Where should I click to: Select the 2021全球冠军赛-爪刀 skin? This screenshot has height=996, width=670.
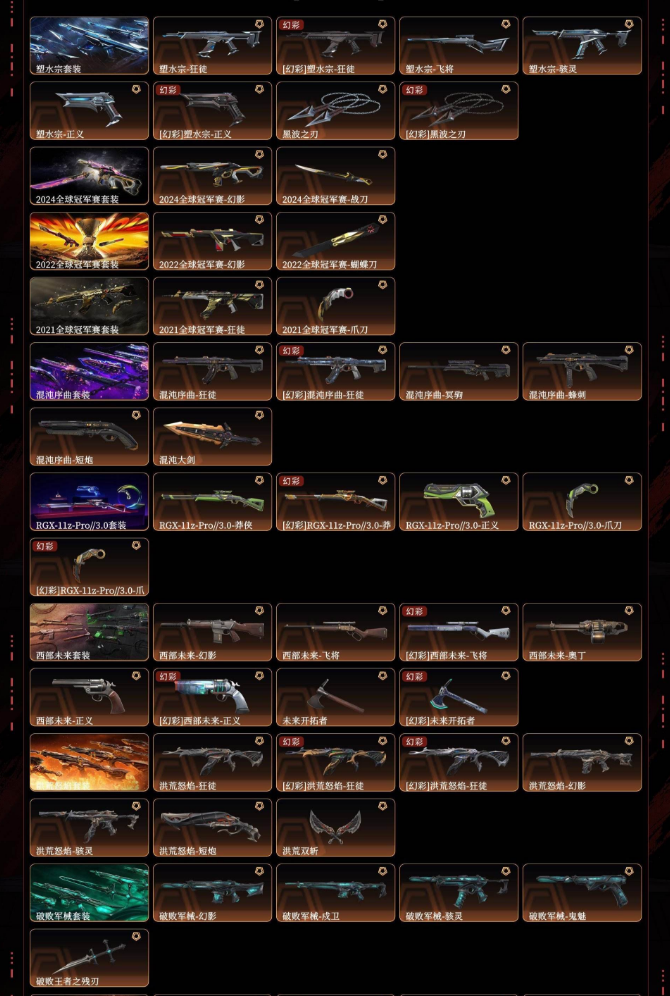click(x=335, y=306)
